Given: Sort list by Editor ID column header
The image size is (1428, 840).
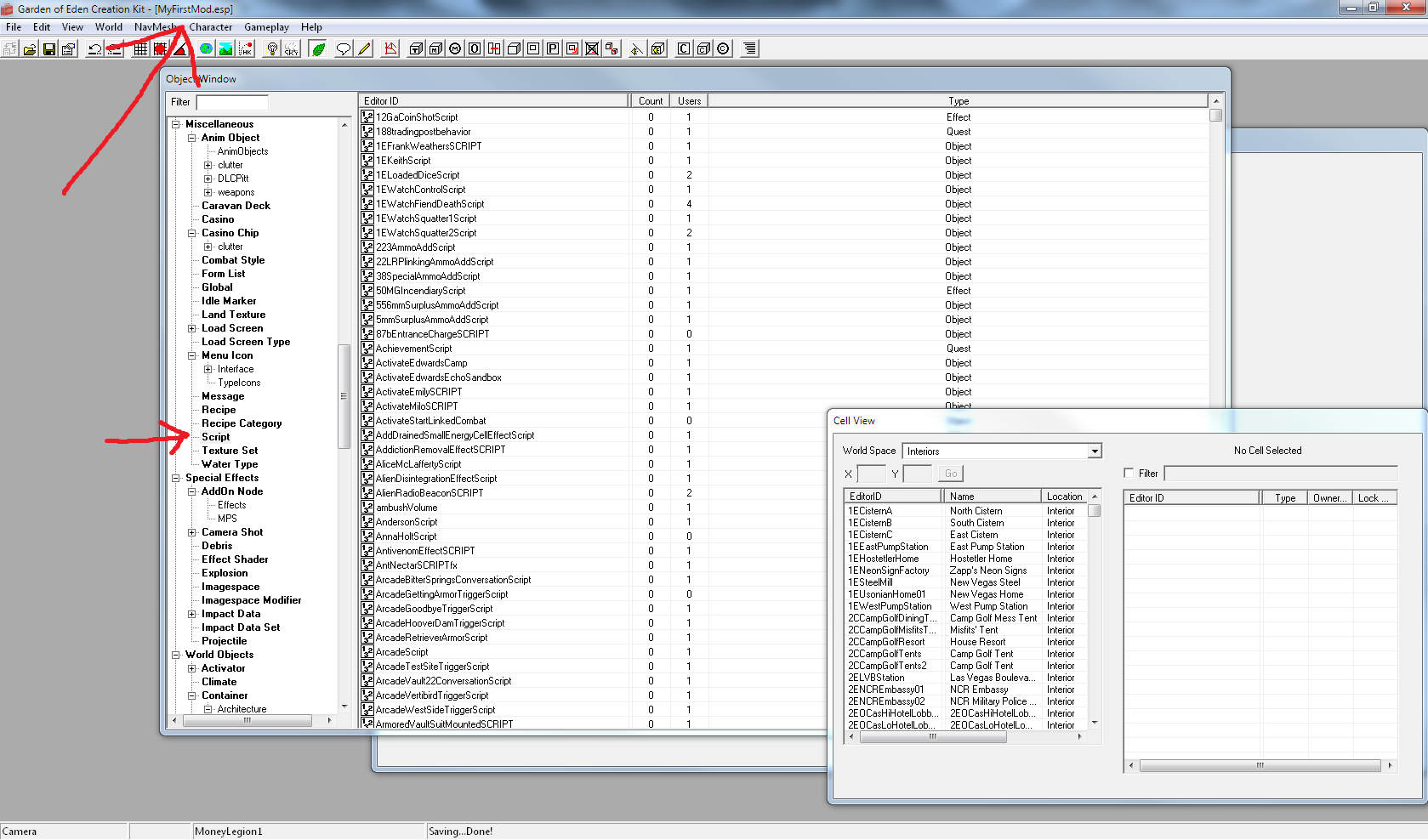Looking at the screenshot, I should (493, 101).
